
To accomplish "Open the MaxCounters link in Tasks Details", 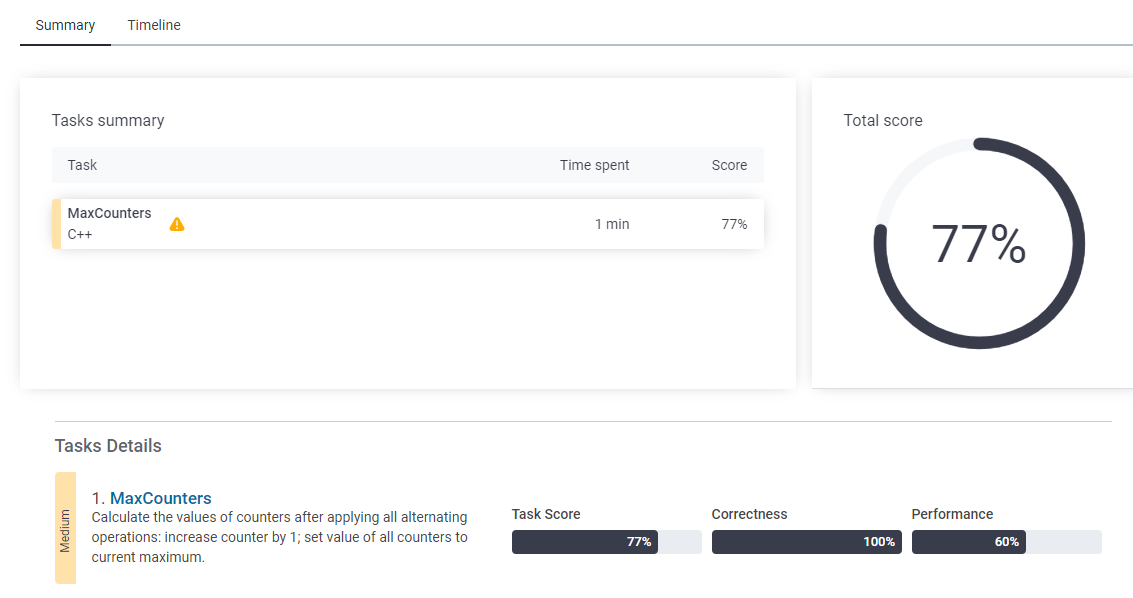I will [x=160, y=498].
